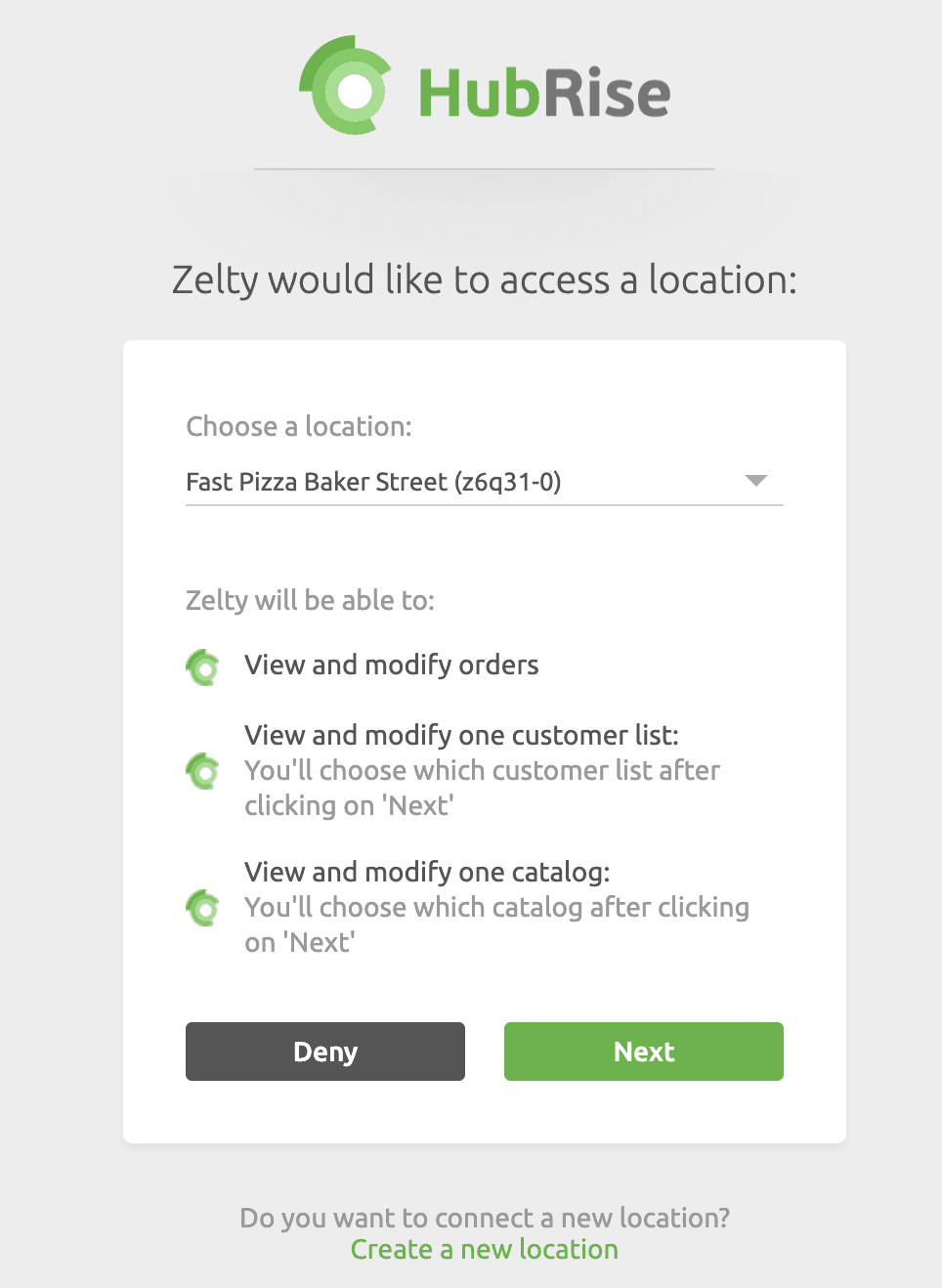Click the customer list description about clicking Next

(x=481, y=789)
